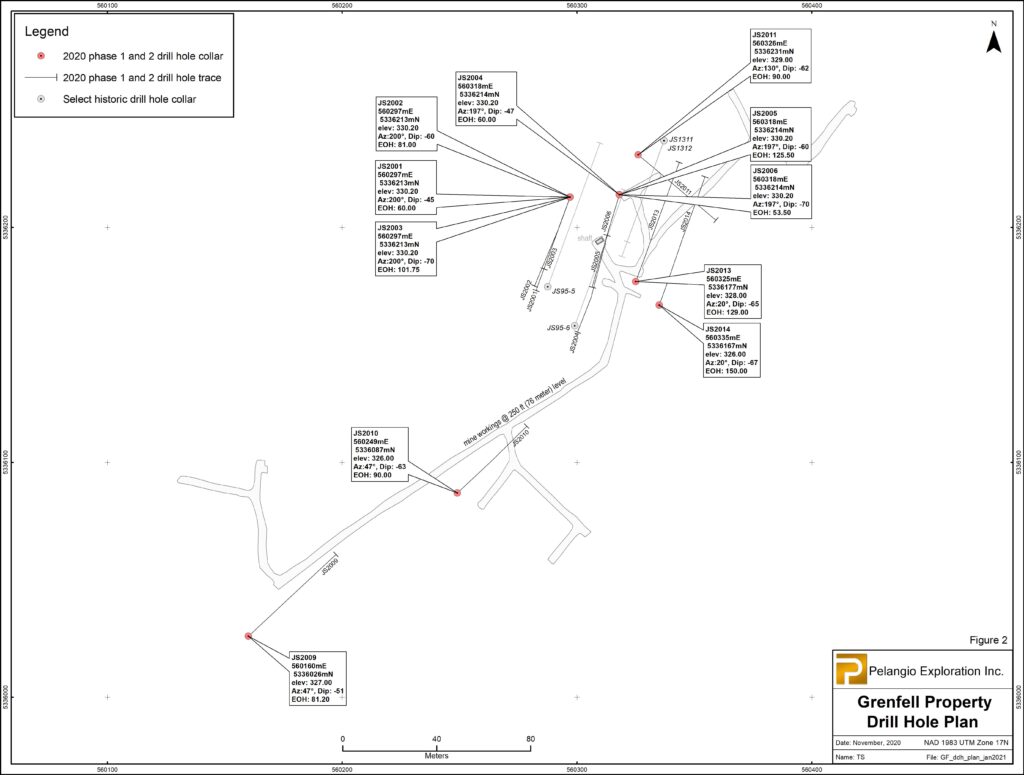Click the historic JS95-5 collar symbol
The height and width of the screenshot is (775, 1024).
pyautogui.click(x=547, y=287)
